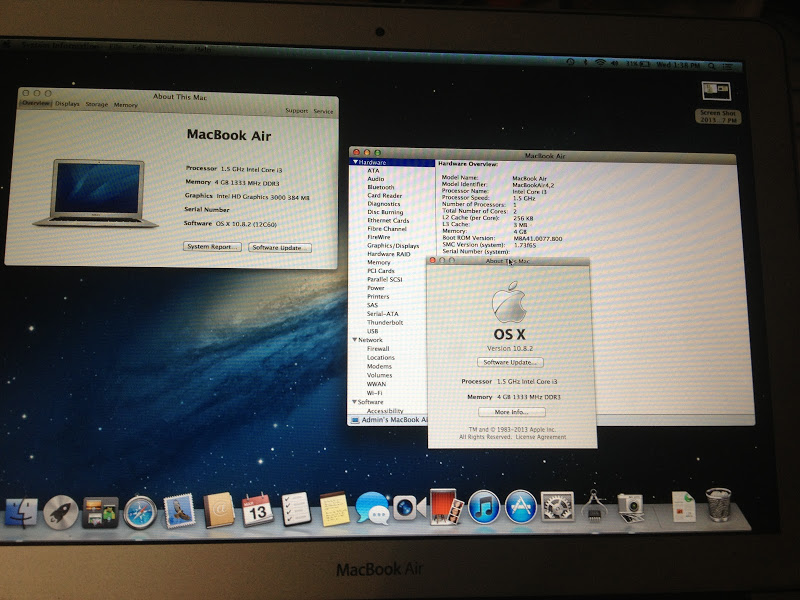Switch to the Displays tab
This screenshot has height=600, width=800.
pos(67,104)
